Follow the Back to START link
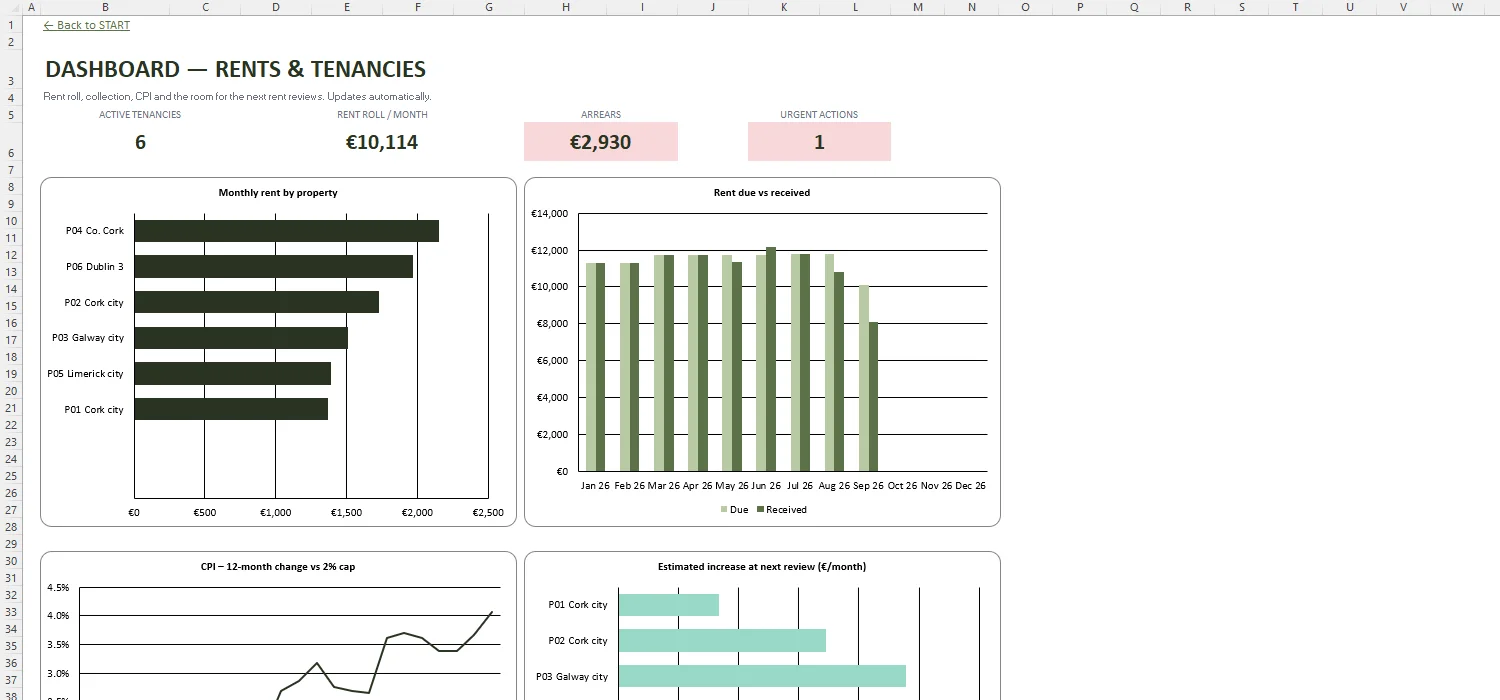Screen dimensions: 1500x700 click(x=87, y=25)
